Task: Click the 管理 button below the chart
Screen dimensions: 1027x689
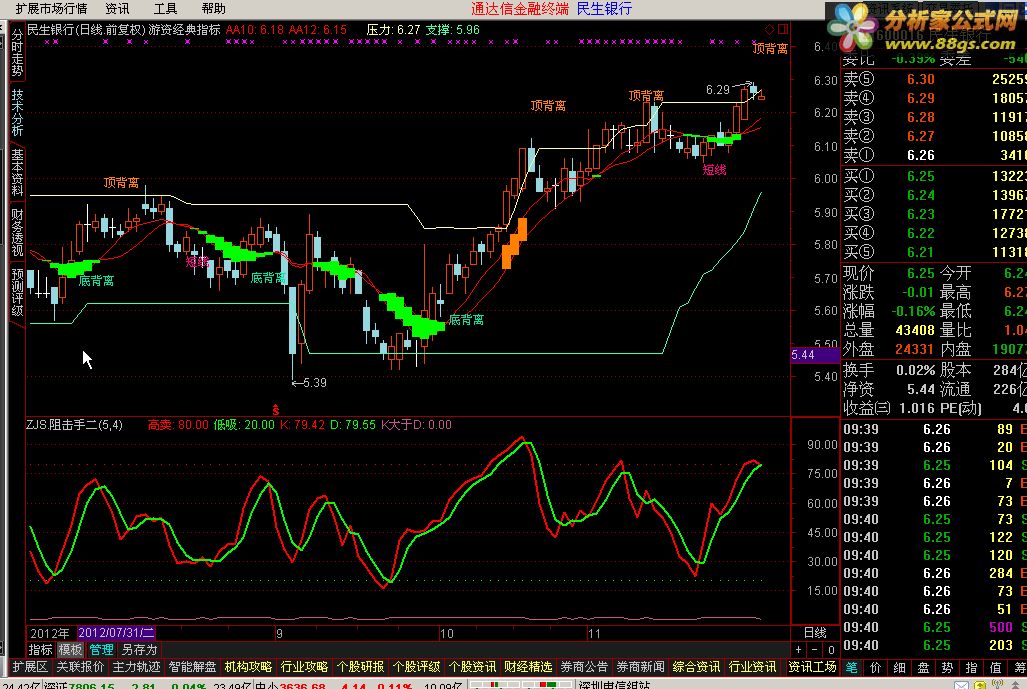Action: pyautogui.click(x=102, y=650)
